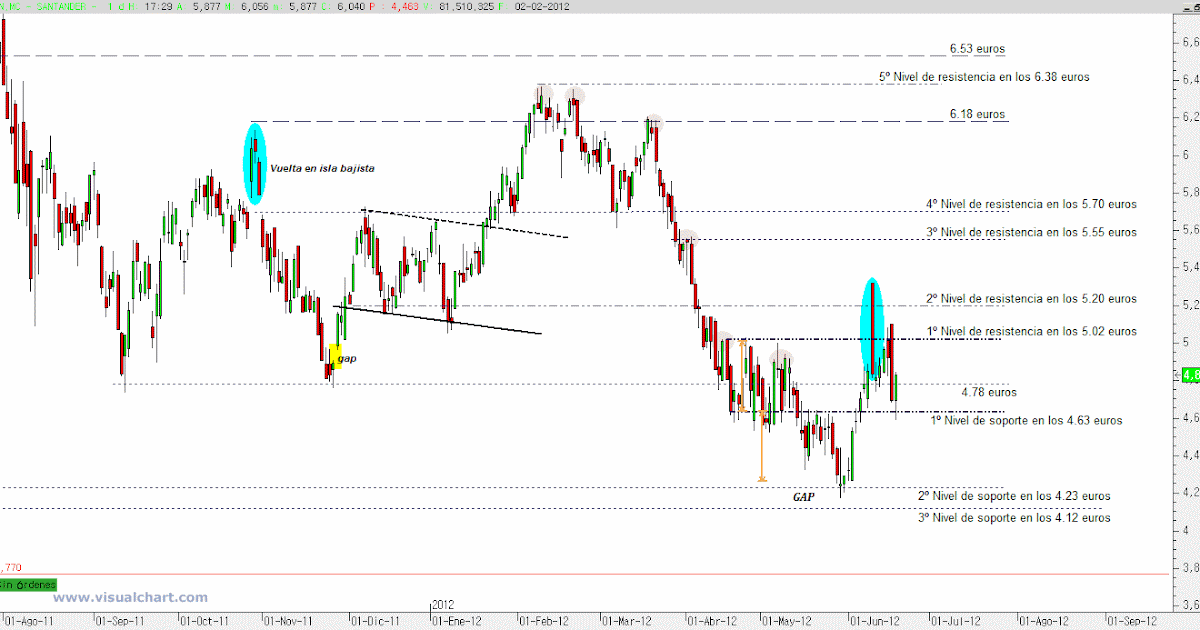Select '3º Nivel de soporte en los 4.12 euros'
1200x630 pixels.
tap(1014, 518)
